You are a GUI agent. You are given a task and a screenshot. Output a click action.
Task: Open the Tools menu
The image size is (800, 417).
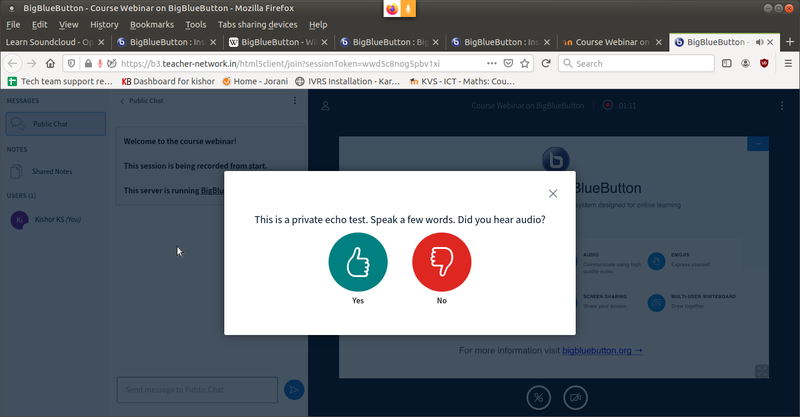click(x=195, y=24)
